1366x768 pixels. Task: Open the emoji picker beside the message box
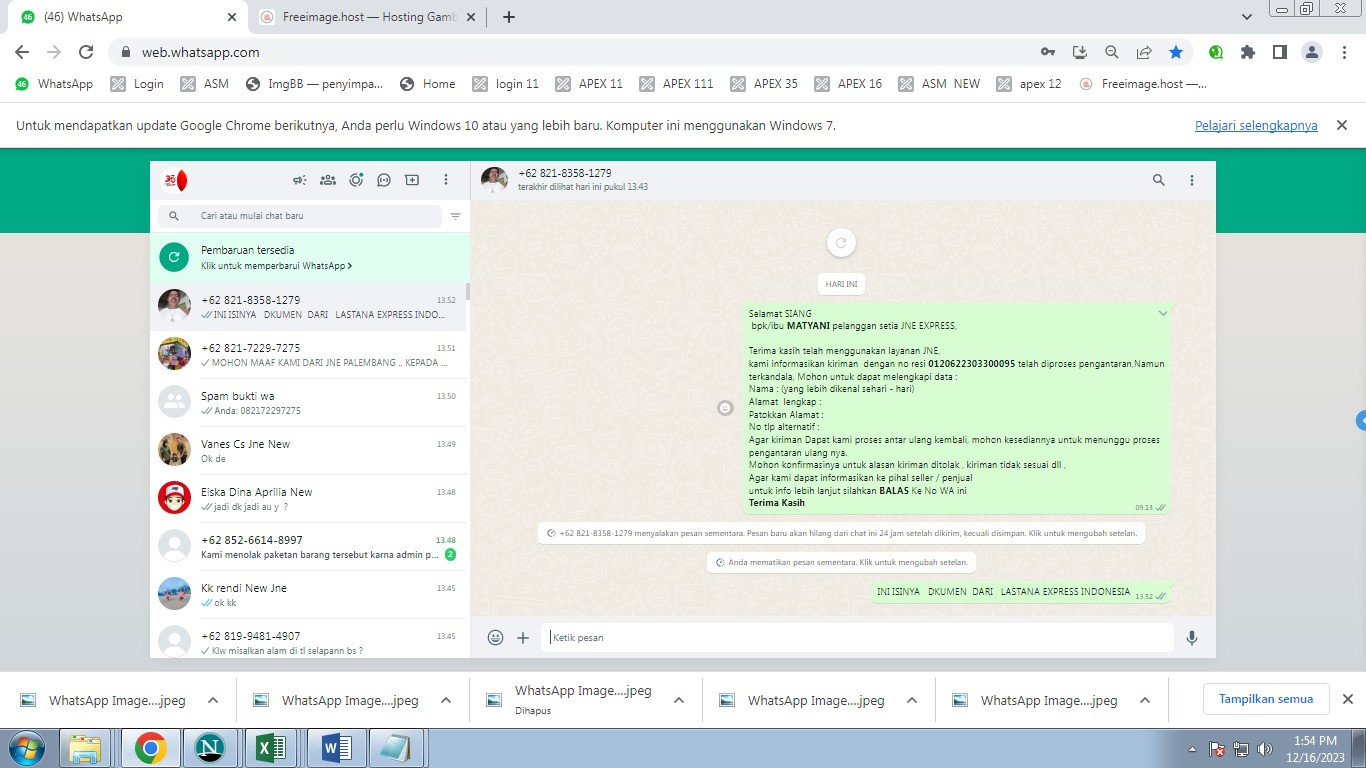[x=495, y=637]
